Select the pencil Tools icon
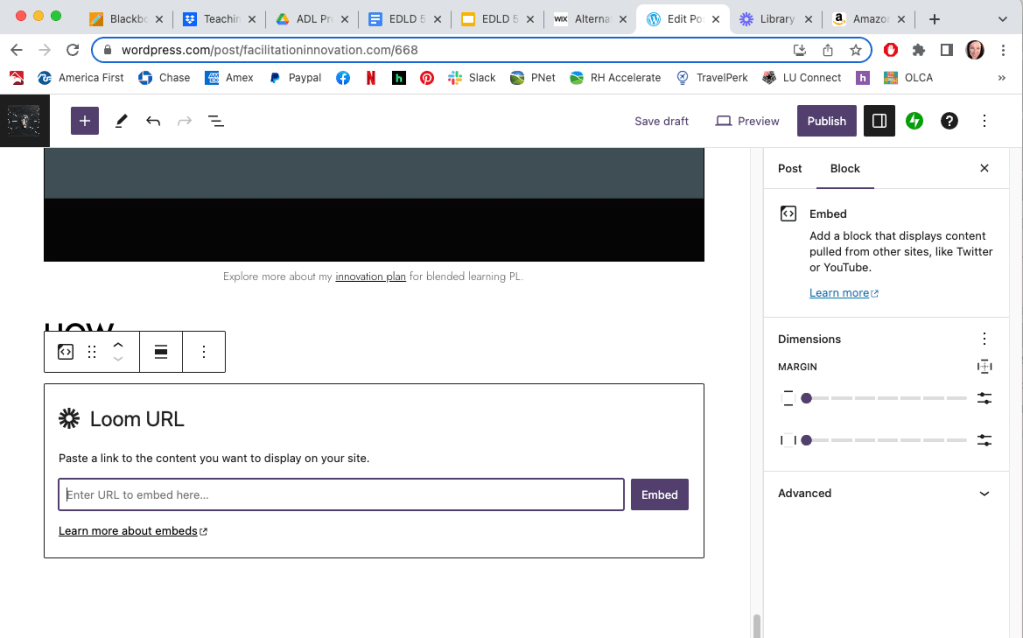Image resolution: width=1023 pixels, height=638 pixels. (121, 121)
